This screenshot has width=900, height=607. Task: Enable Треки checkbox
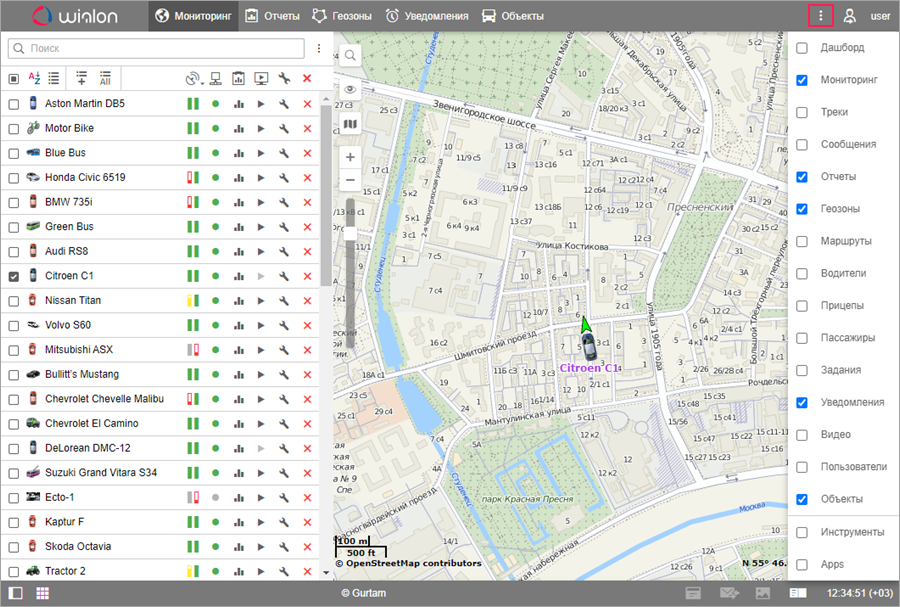pos(802,112)
